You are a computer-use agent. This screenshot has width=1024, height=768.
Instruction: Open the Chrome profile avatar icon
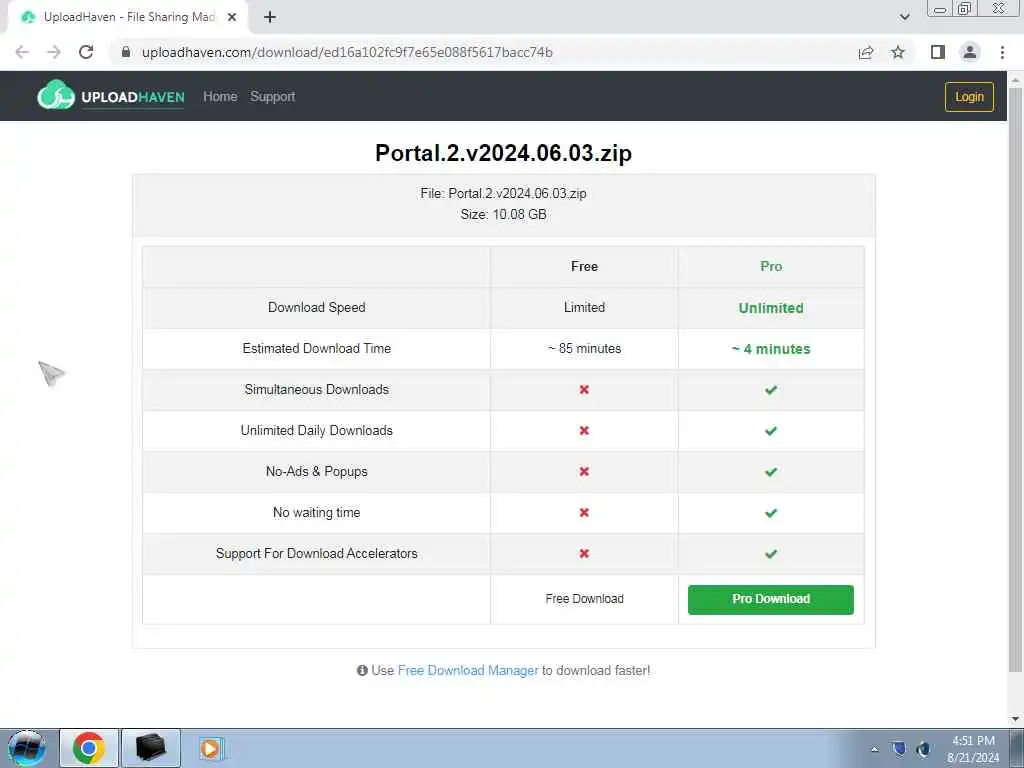click(970, 52)
